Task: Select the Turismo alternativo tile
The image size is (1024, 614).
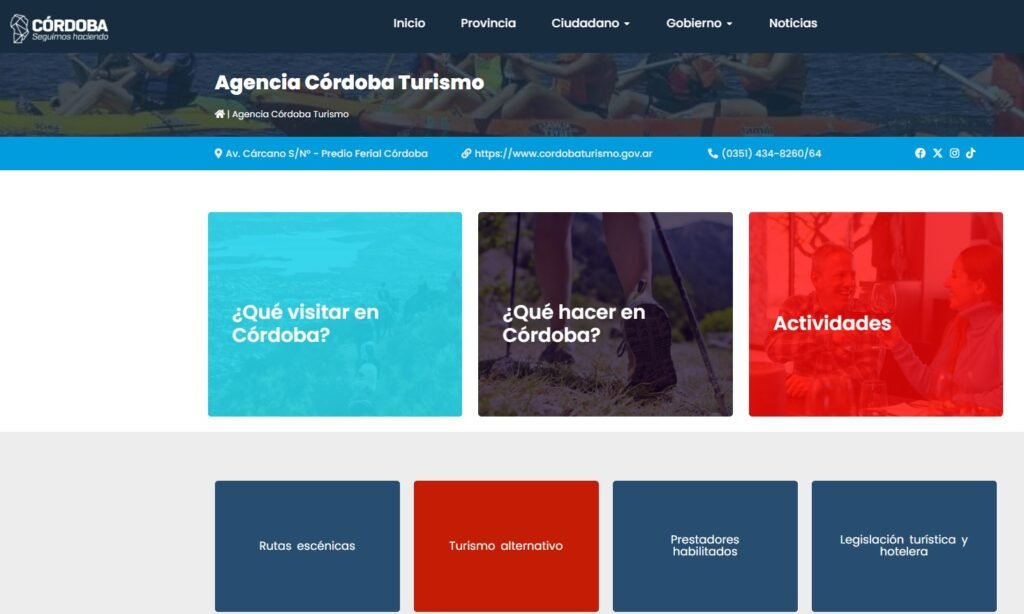Action: [506, 546]
